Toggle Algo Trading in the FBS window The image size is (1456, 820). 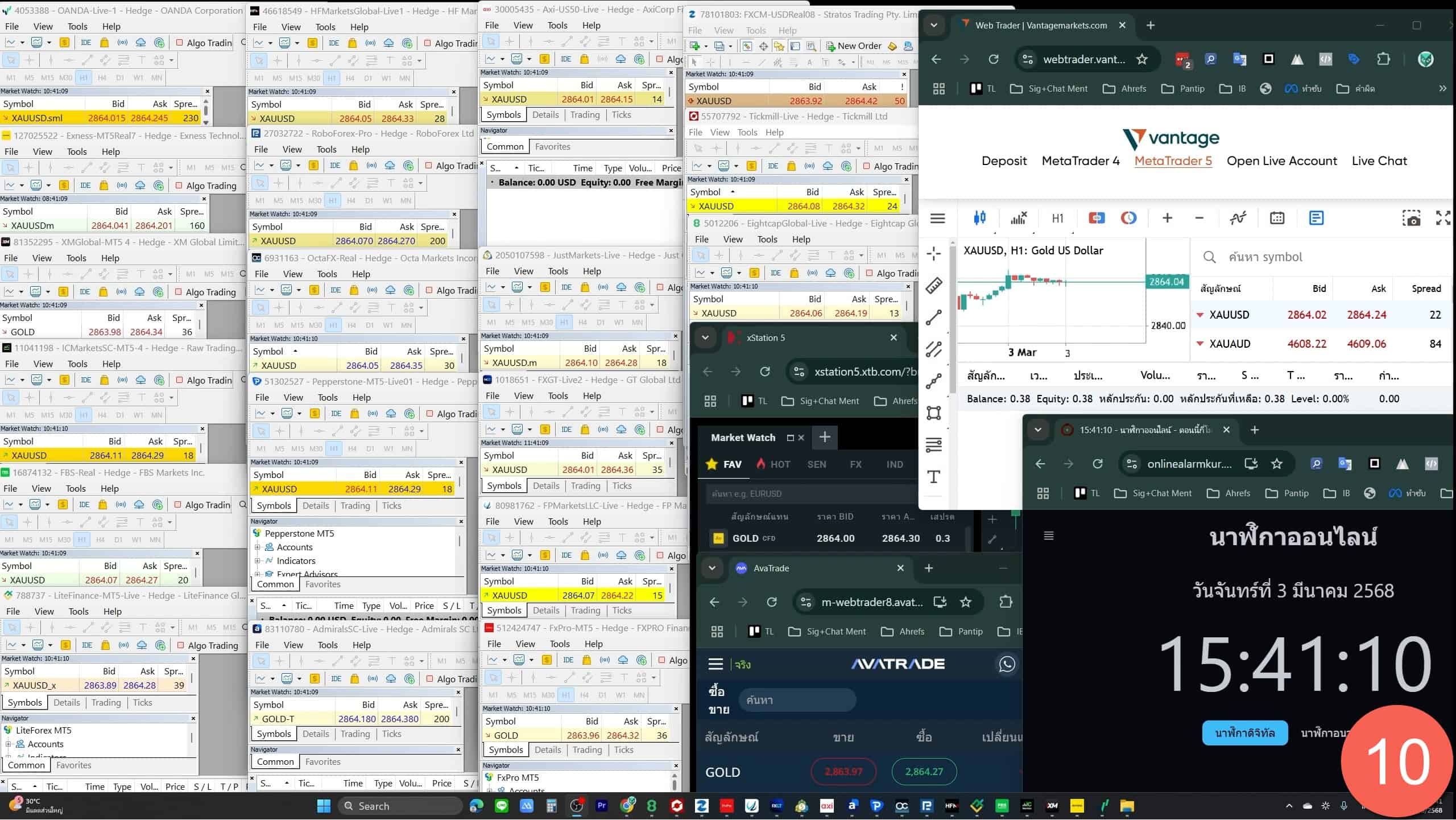(x=202, y=505)
